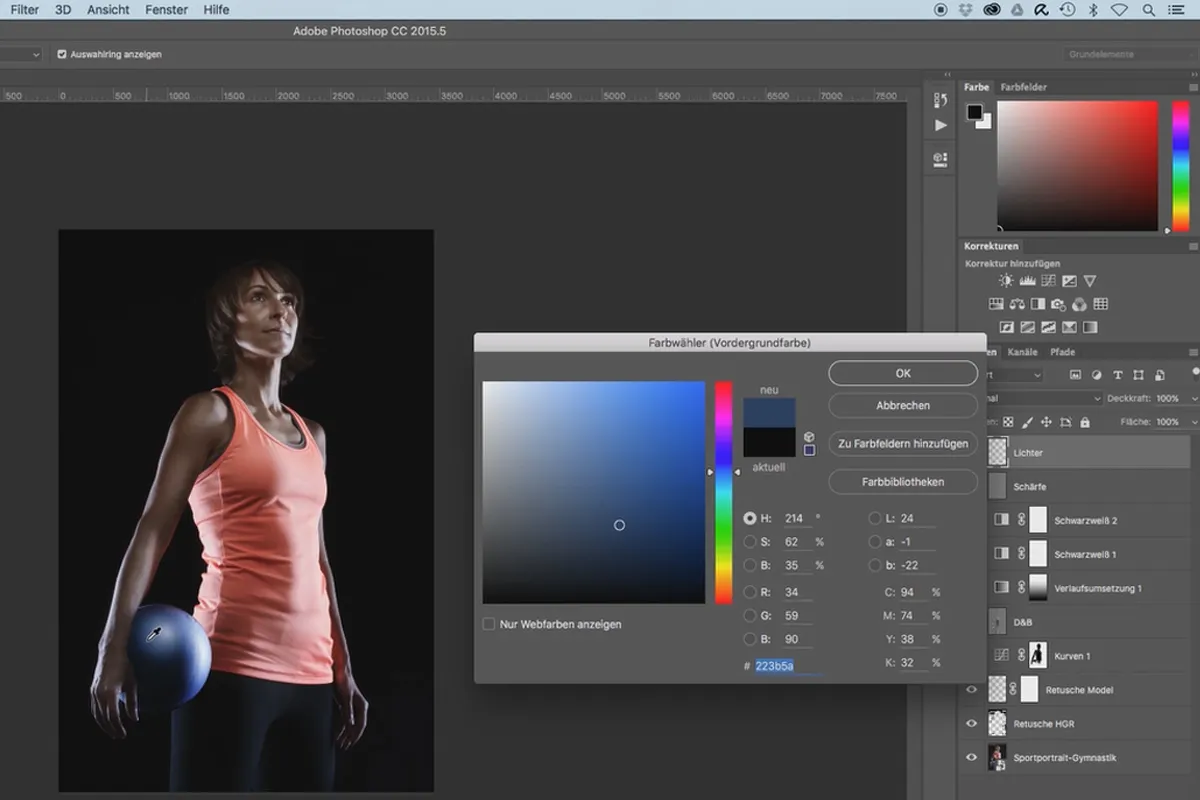Add a Channel Mixer adjustment

click(x=1080, y=304)
